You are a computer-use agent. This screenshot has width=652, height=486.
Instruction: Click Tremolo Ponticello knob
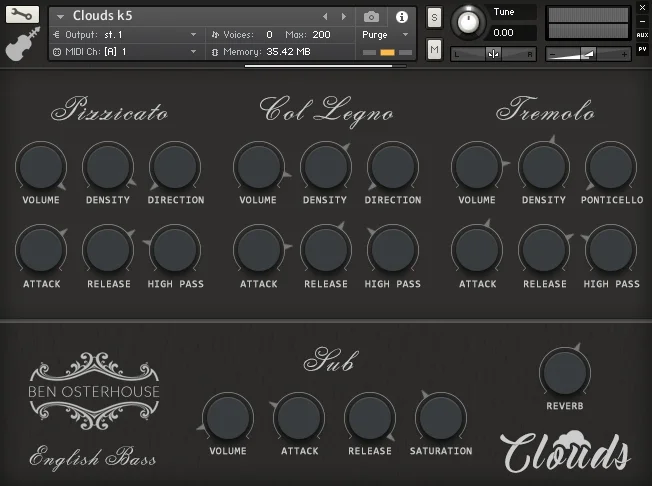(611, 167)
